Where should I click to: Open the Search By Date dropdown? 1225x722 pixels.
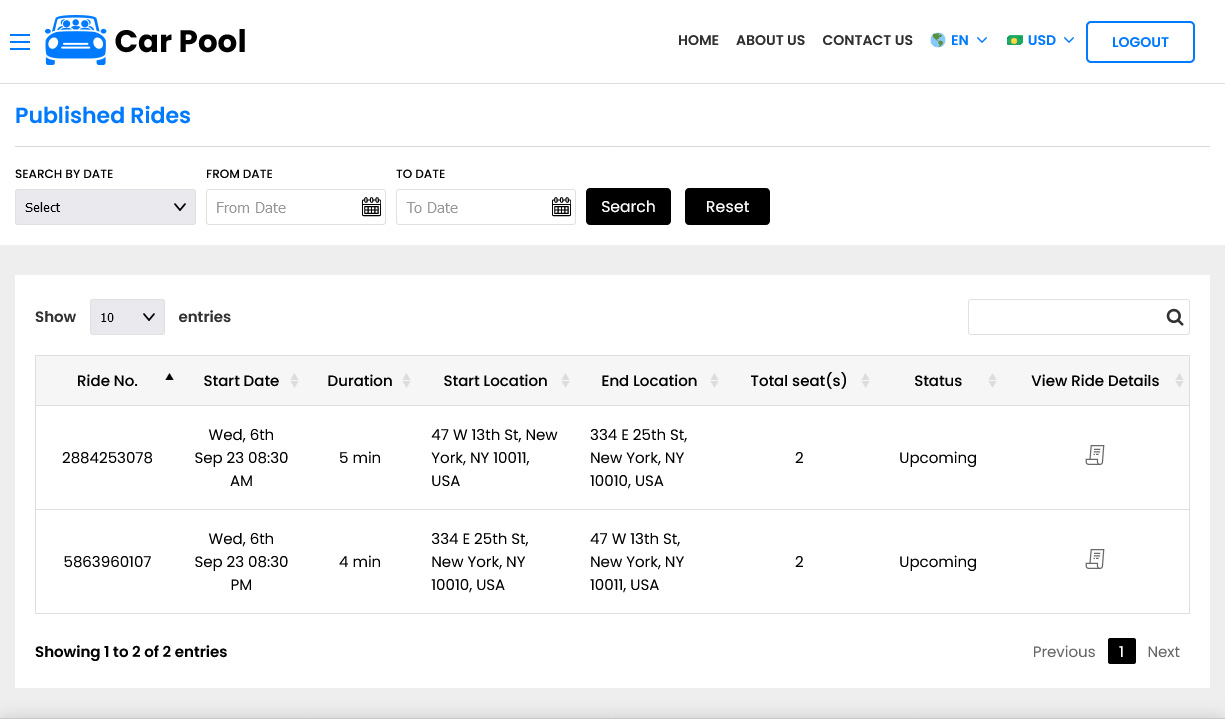[x=105, y=207]
